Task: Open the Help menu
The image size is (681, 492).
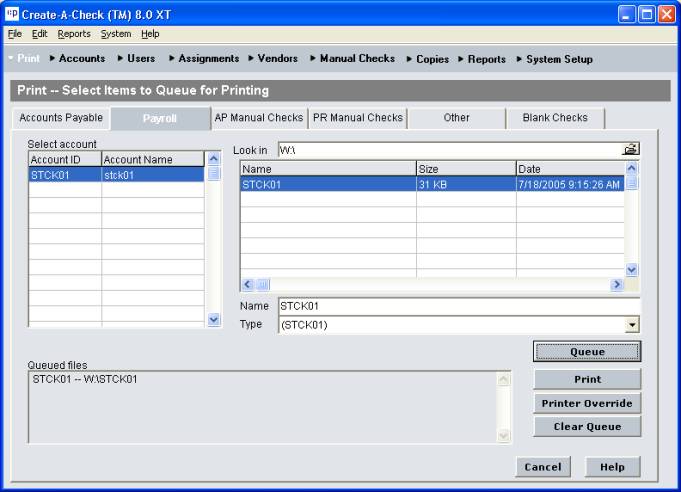Action: pos(150,34)
